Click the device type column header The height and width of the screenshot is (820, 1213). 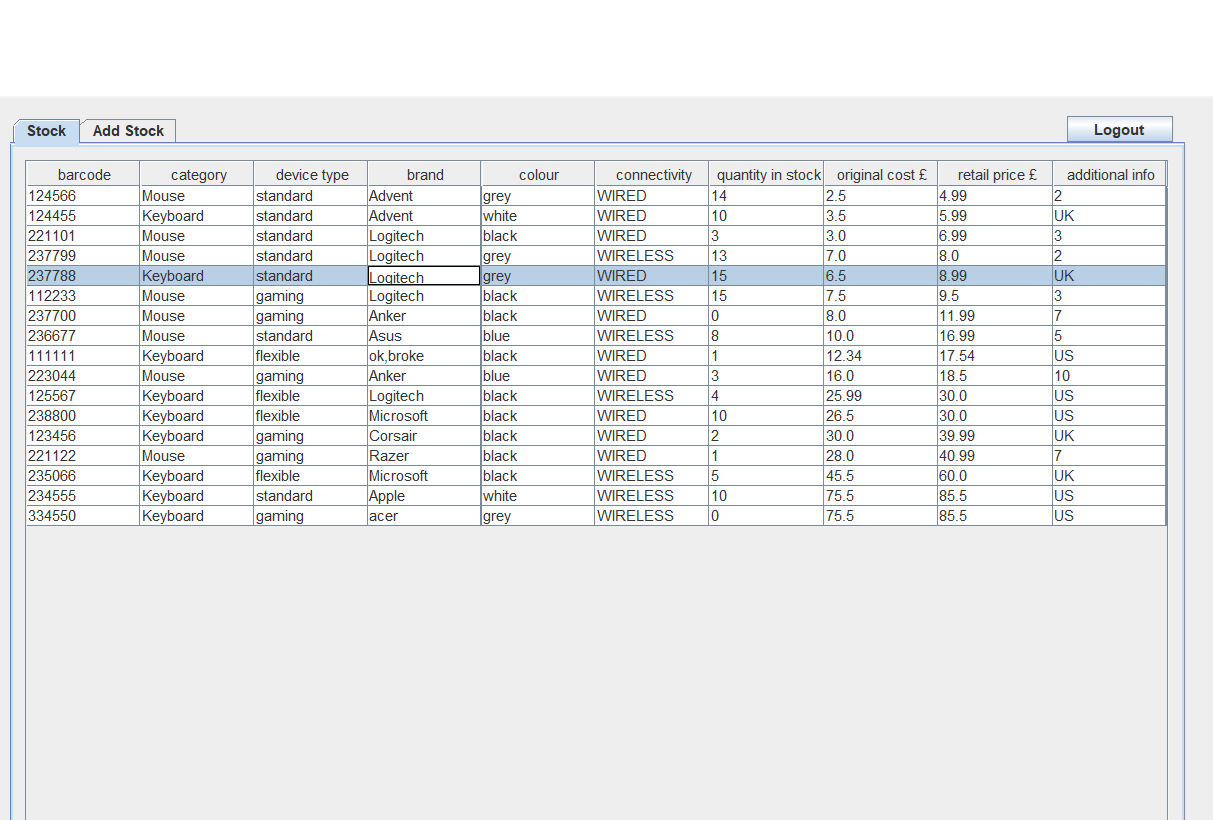pyautogui.click(x=311, y=174)
